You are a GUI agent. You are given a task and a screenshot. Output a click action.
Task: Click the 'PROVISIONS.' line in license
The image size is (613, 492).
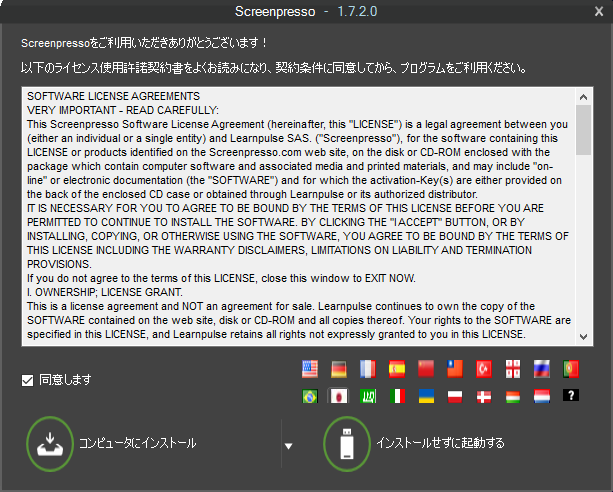pyautogui.click(x=59, y=264)
